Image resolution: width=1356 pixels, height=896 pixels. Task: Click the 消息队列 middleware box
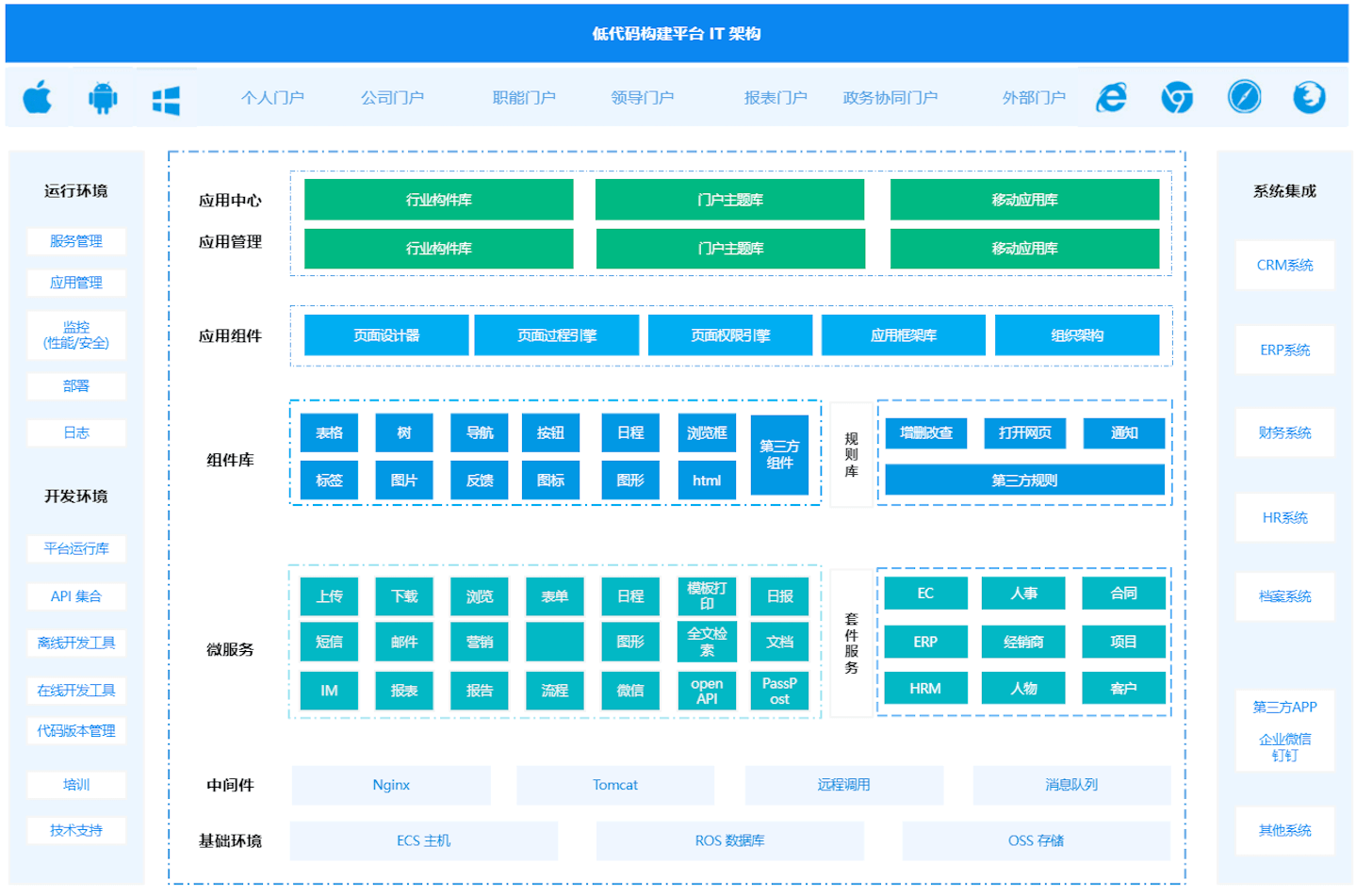pos(1071,785)
